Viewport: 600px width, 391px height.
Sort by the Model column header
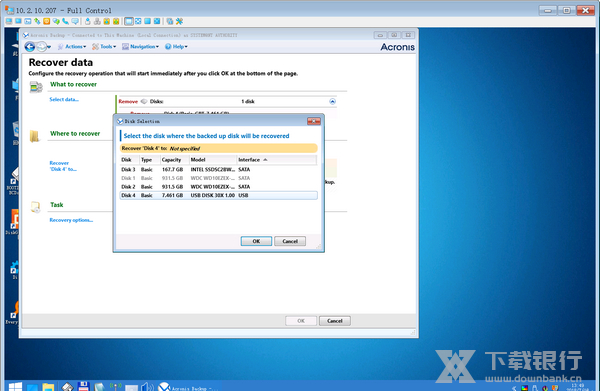click(x=213, y=160)
